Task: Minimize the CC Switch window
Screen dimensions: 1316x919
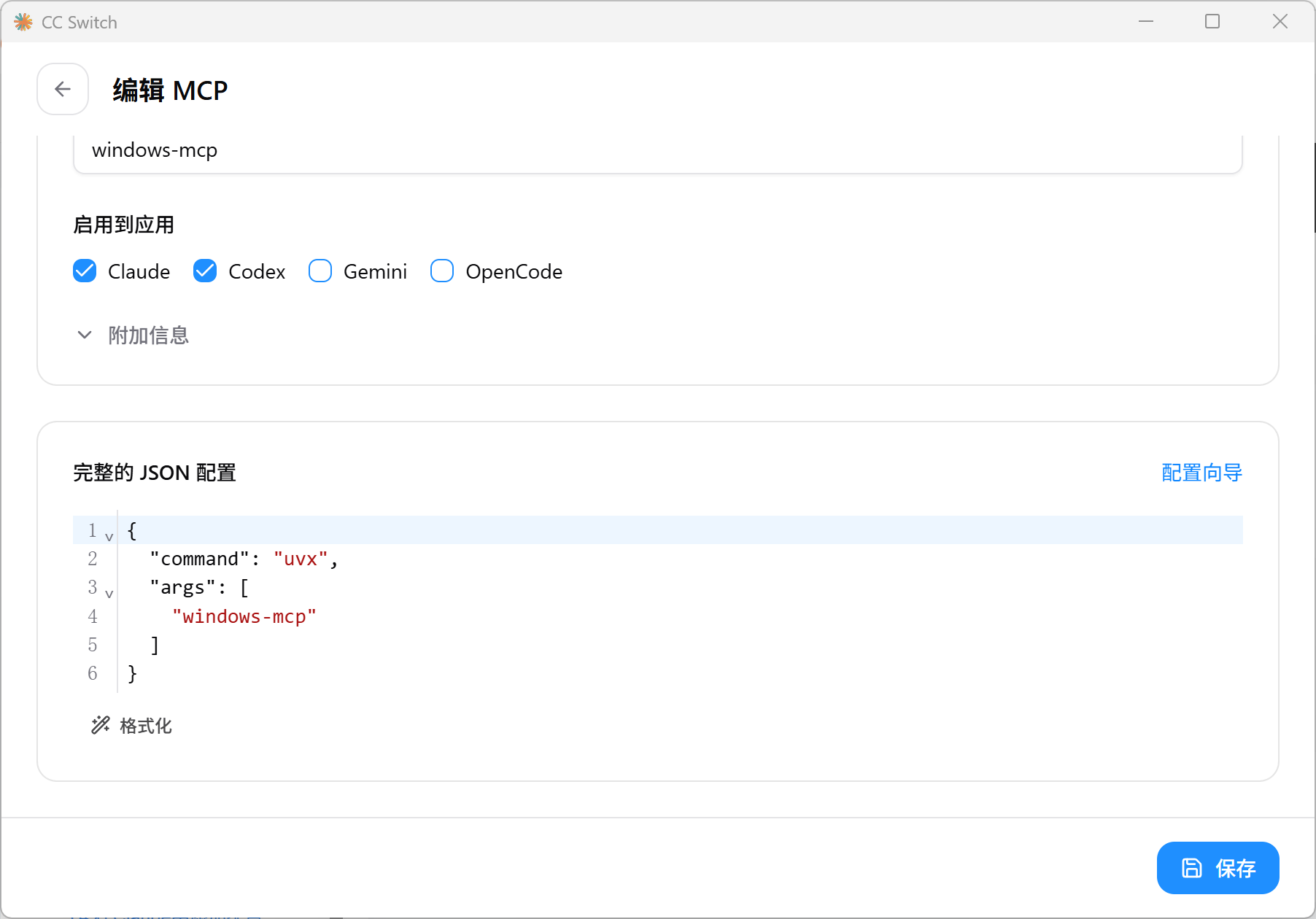Action: (1146, 22)
